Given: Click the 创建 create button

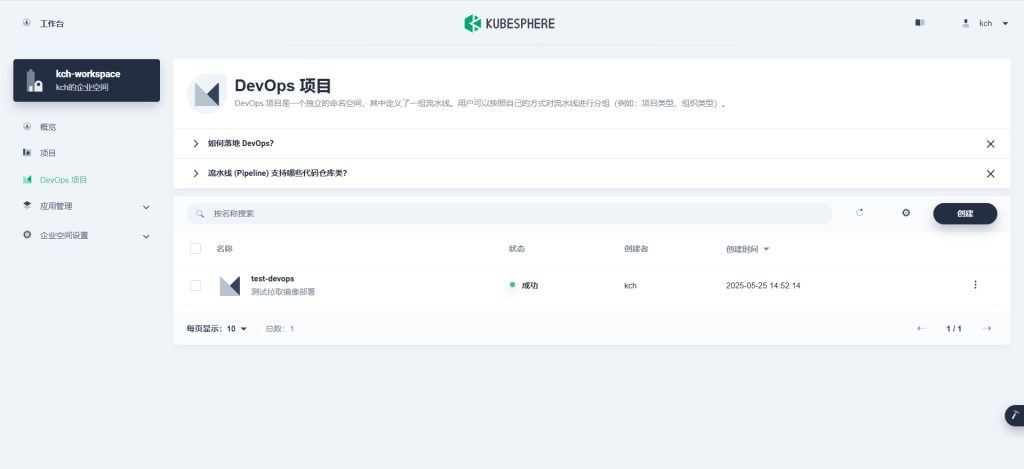Looking at the screenshot, I should [965, 214].
